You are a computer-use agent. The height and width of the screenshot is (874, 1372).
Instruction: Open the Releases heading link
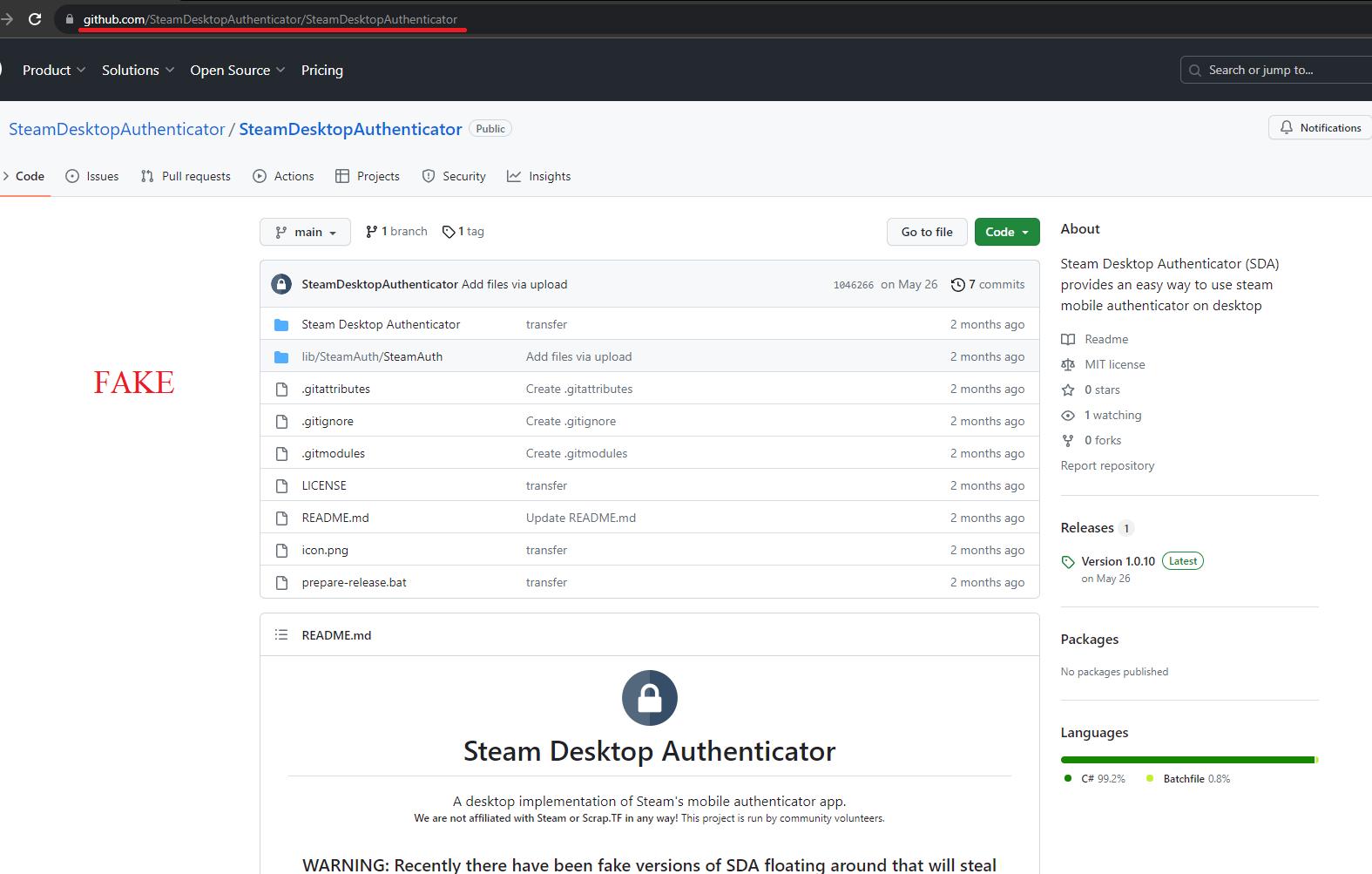[x=1087, y=528]
